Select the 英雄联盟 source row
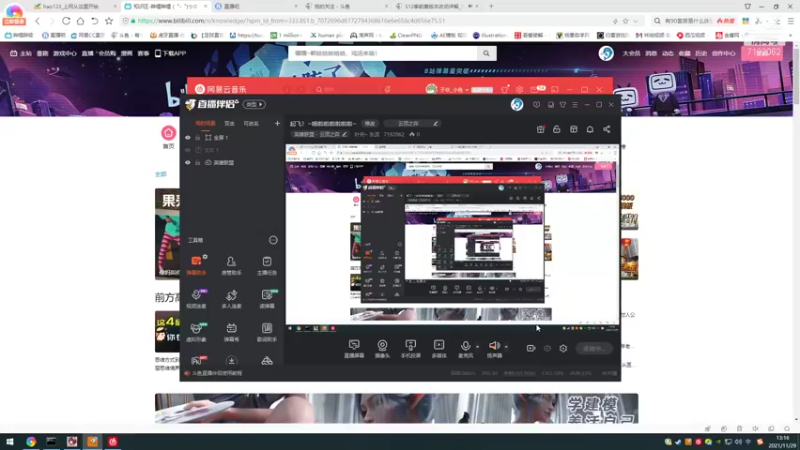This screenshot has height=450, width=800. (232, 163)
